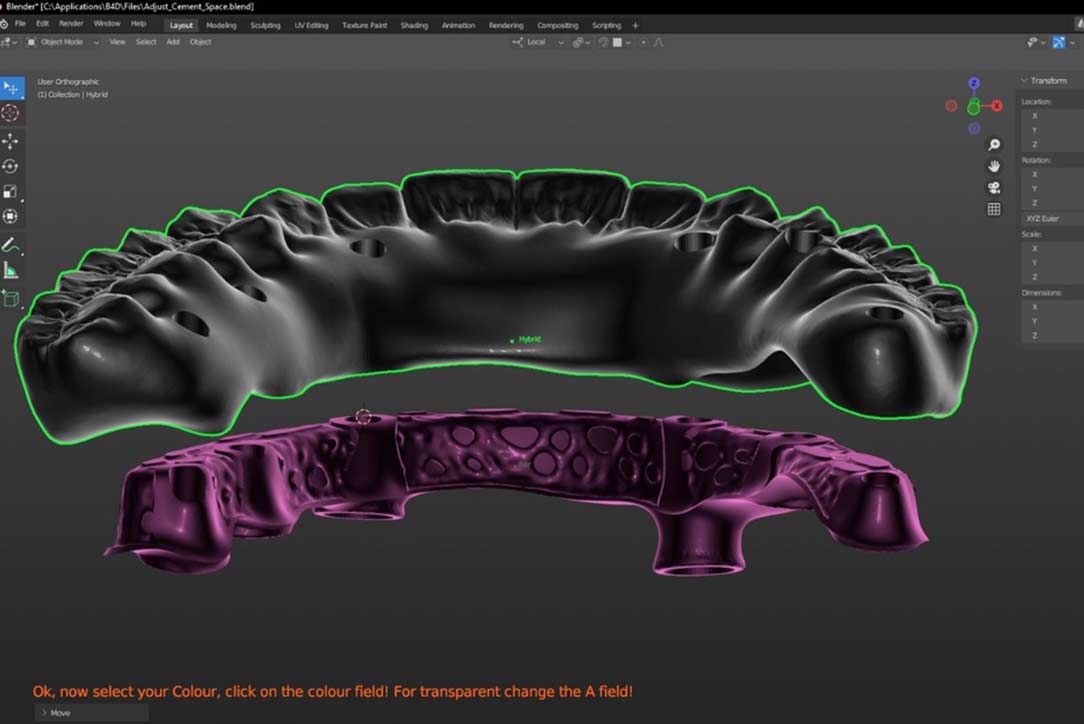Open the Render menu
The height and width of the screenshot is (724, 1084).
(x=71, y=23)
